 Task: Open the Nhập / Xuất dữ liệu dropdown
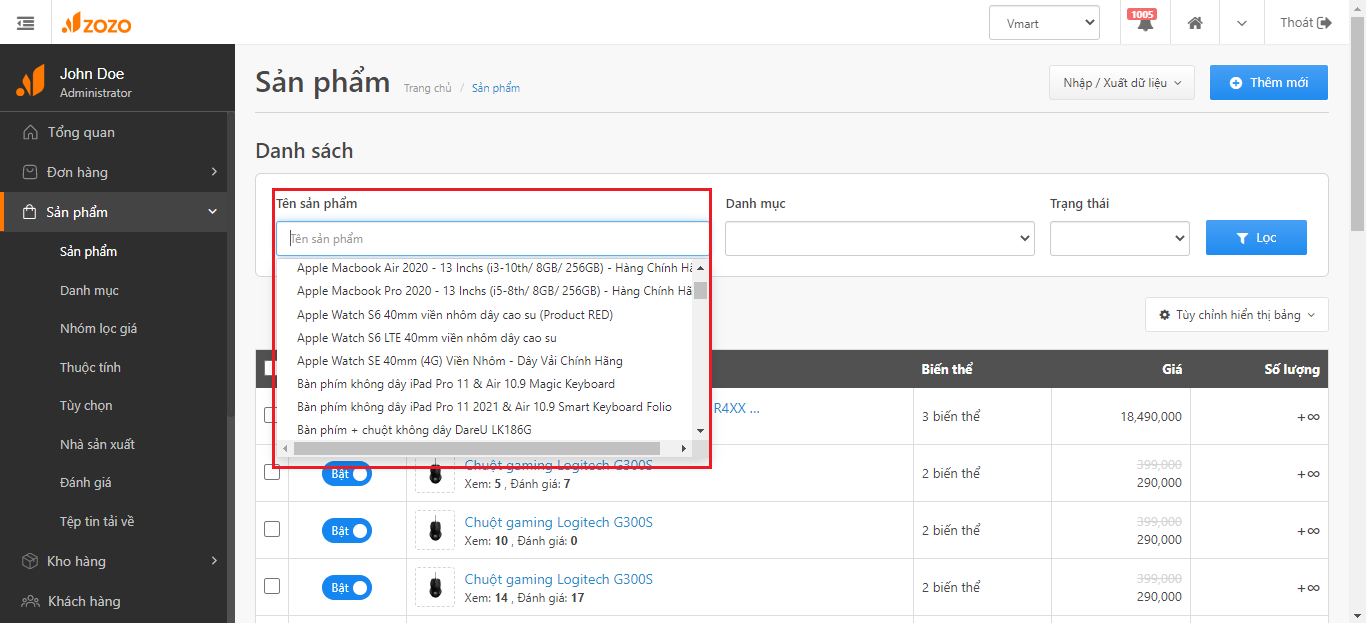1122,83
